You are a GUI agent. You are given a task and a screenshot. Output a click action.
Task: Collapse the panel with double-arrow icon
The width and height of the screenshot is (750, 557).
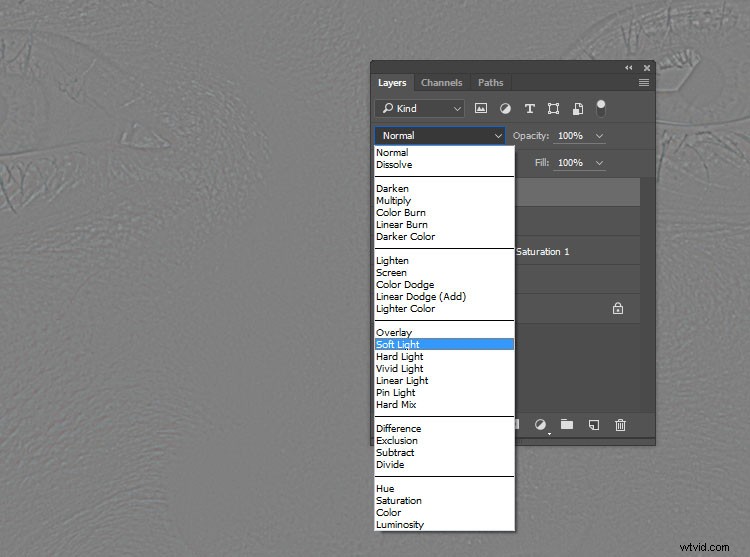[x=629, y=68]
